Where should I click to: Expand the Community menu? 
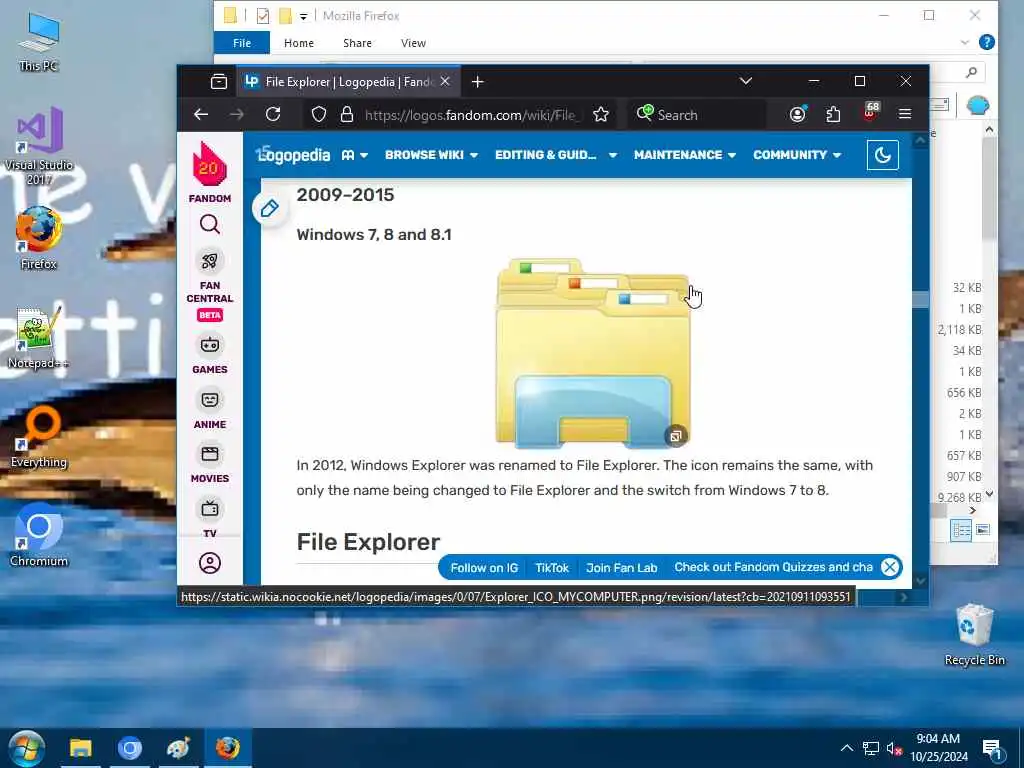(797, 155)
